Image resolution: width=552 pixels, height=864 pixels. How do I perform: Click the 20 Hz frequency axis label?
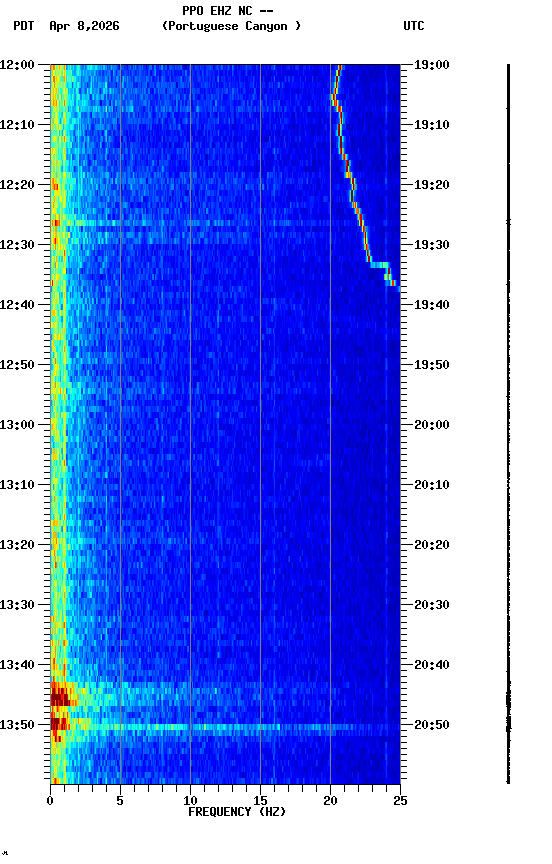330,801
